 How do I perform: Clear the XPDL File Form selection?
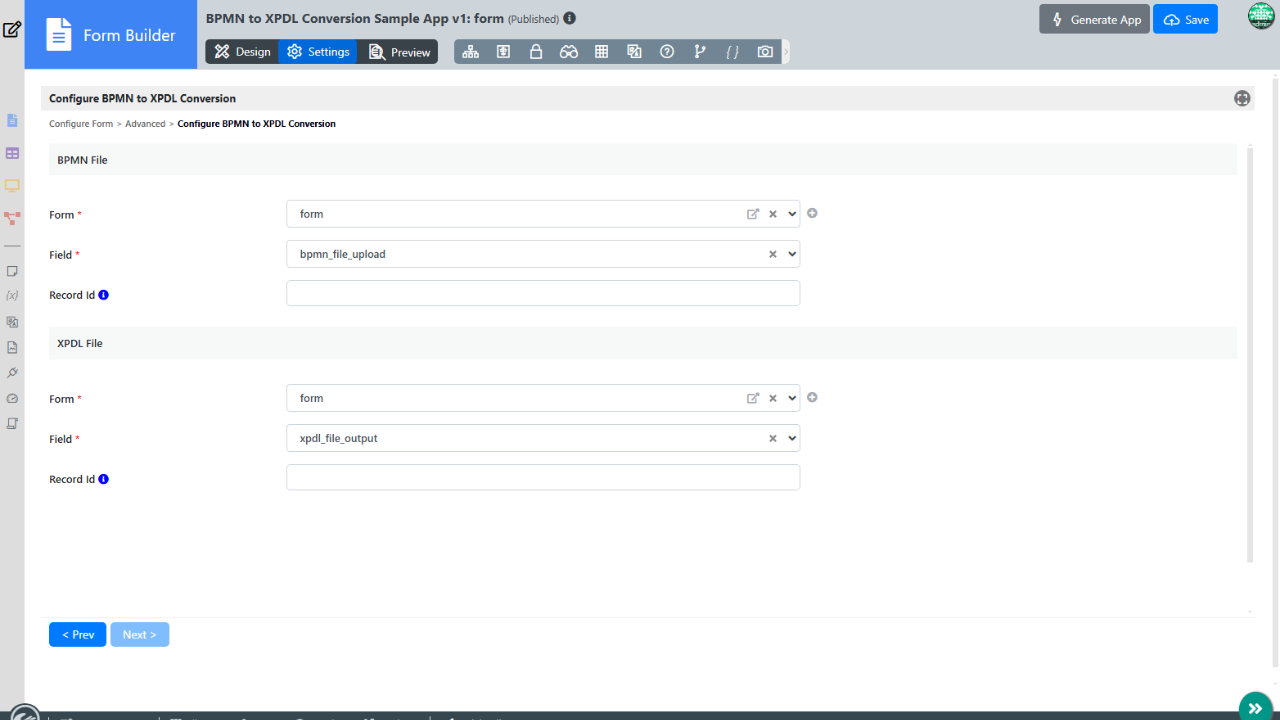click(772, 398)
